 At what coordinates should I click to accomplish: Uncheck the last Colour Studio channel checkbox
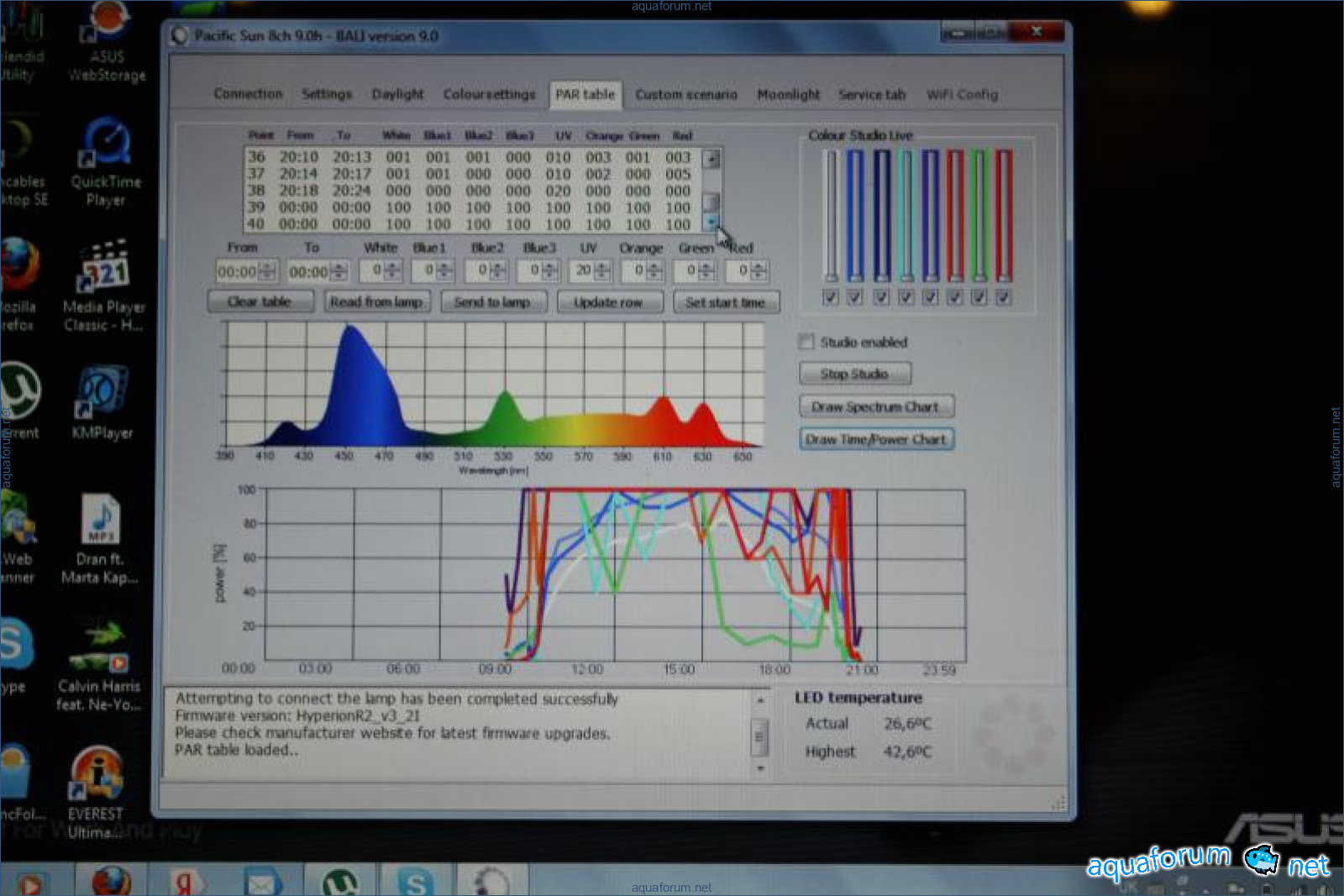click(x=1003, y=296)
